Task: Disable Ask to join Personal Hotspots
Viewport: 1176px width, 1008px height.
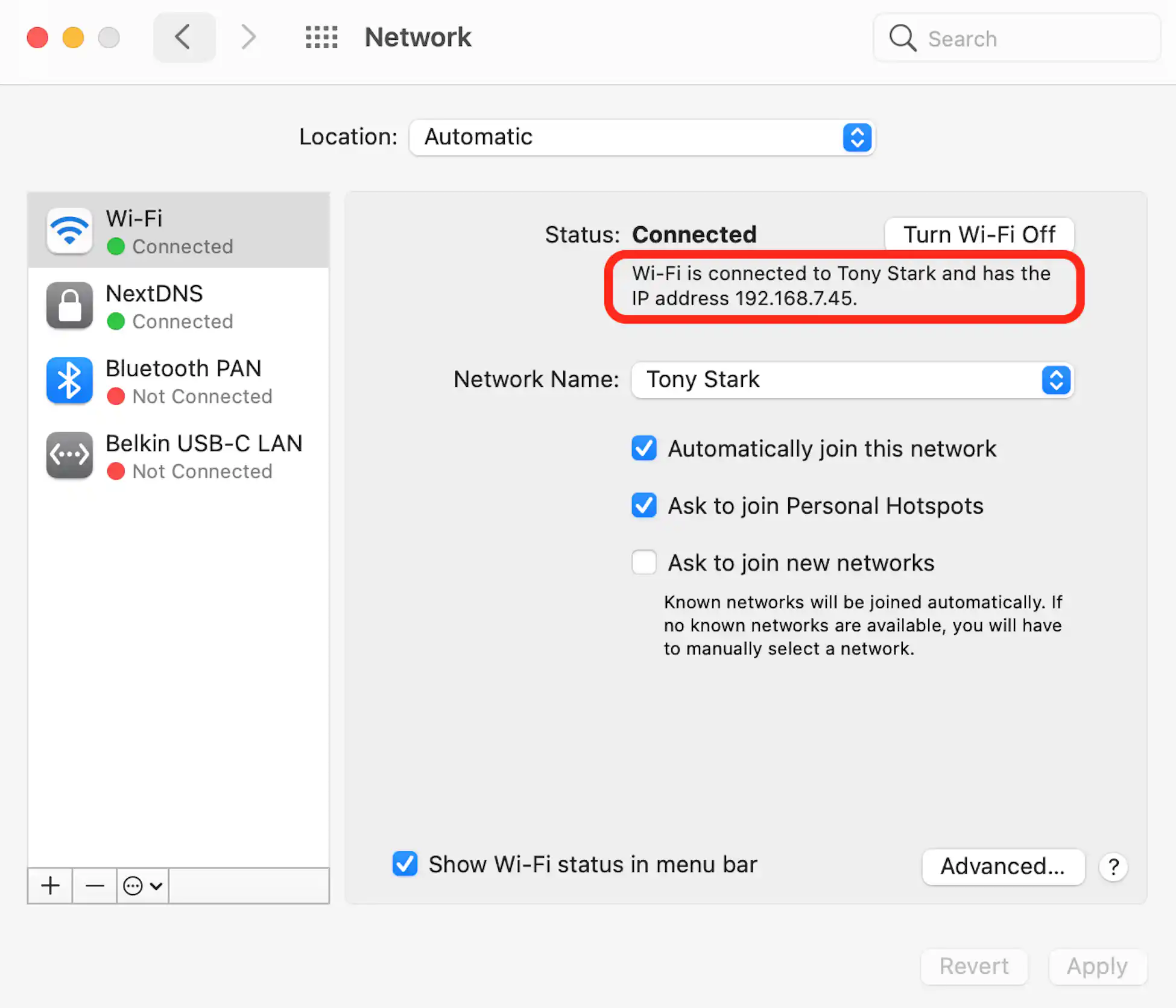Action: pos(644,505)
